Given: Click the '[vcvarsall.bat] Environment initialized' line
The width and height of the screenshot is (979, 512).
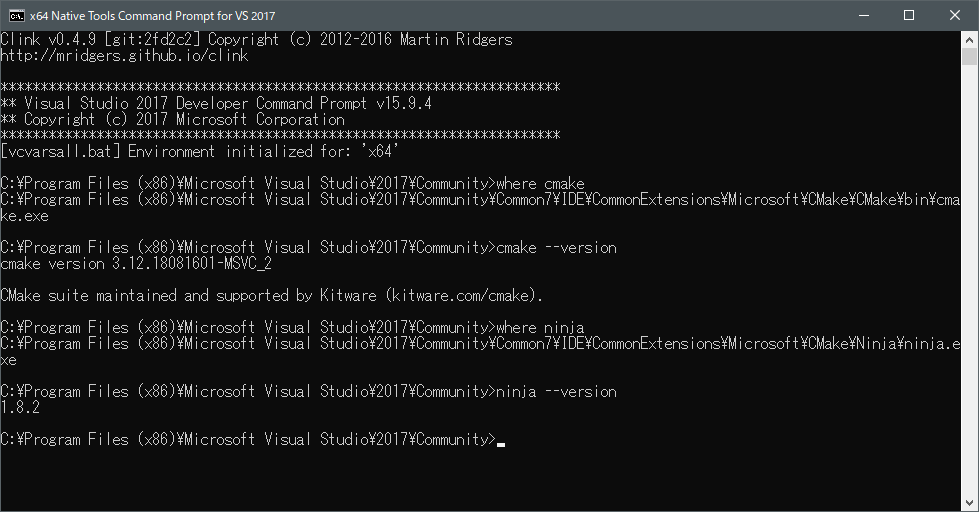Looking at the screenshot, I should [x=200, y=152].
